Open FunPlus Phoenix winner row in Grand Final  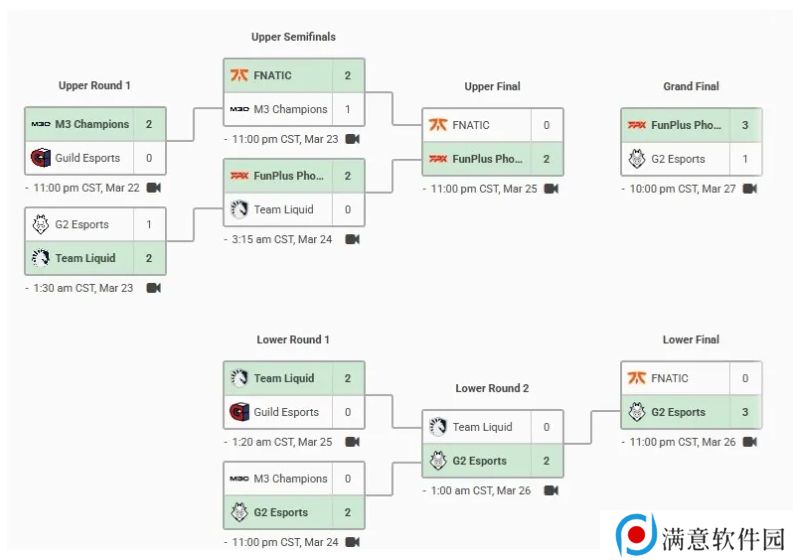click(x=691, y=125)
